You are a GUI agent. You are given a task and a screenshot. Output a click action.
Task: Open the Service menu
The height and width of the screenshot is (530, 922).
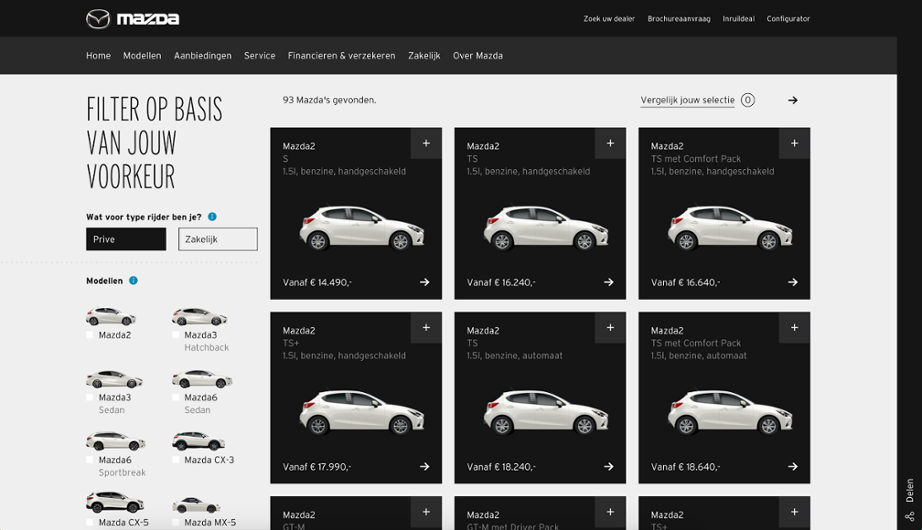[259, 56]
